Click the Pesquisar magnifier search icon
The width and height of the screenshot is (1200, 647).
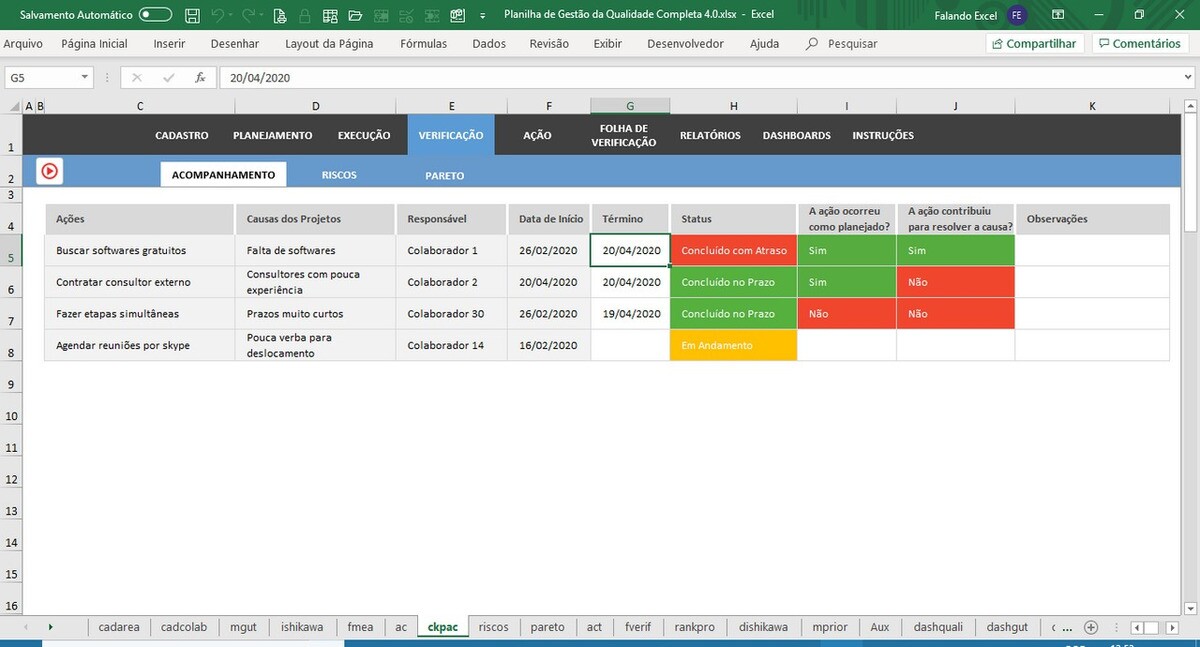coord(812,44)
